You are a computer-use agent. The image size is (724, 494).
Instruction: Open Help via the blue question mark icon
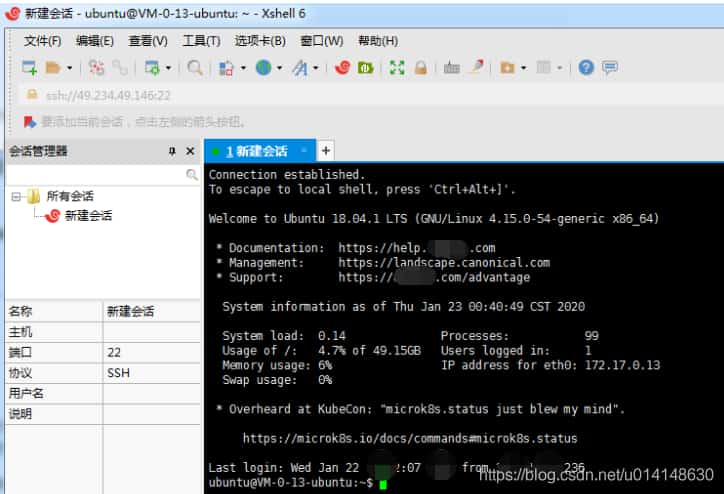586,68
